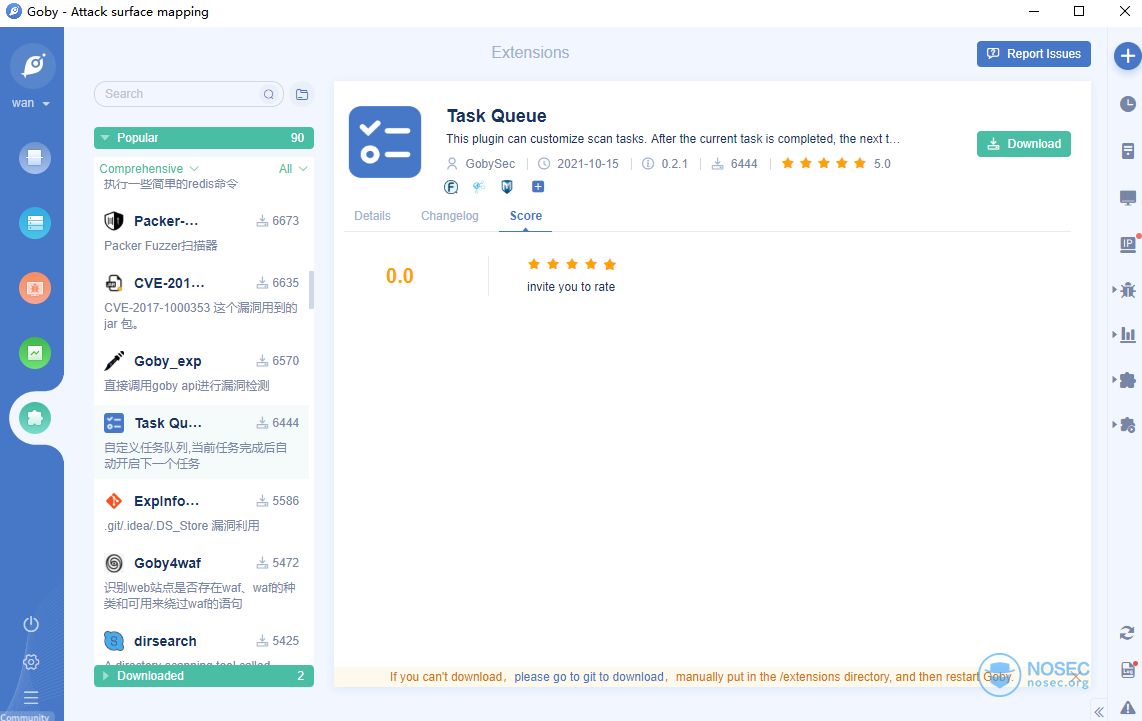Expand arrow beside right bar bug icon
Viewport: 1142px width, 721px height.
pos(1114,290)
